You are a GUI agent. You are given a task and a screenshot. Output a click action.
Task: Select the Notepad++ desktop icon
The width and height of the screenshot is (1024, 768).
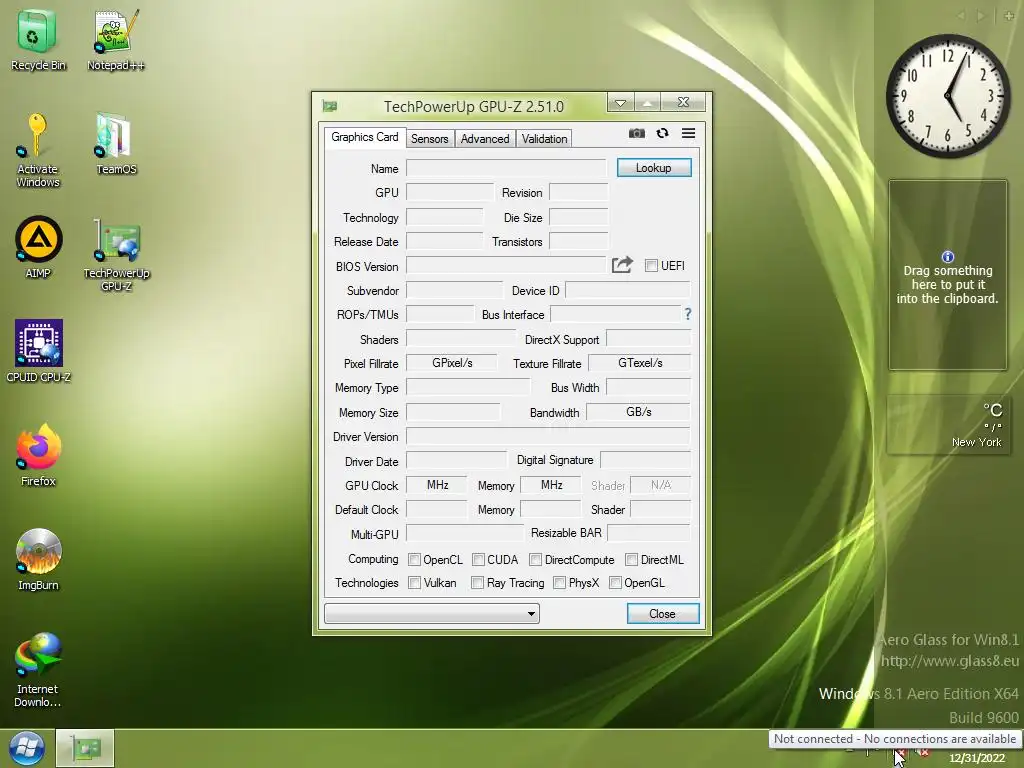[x=116, y=40]
